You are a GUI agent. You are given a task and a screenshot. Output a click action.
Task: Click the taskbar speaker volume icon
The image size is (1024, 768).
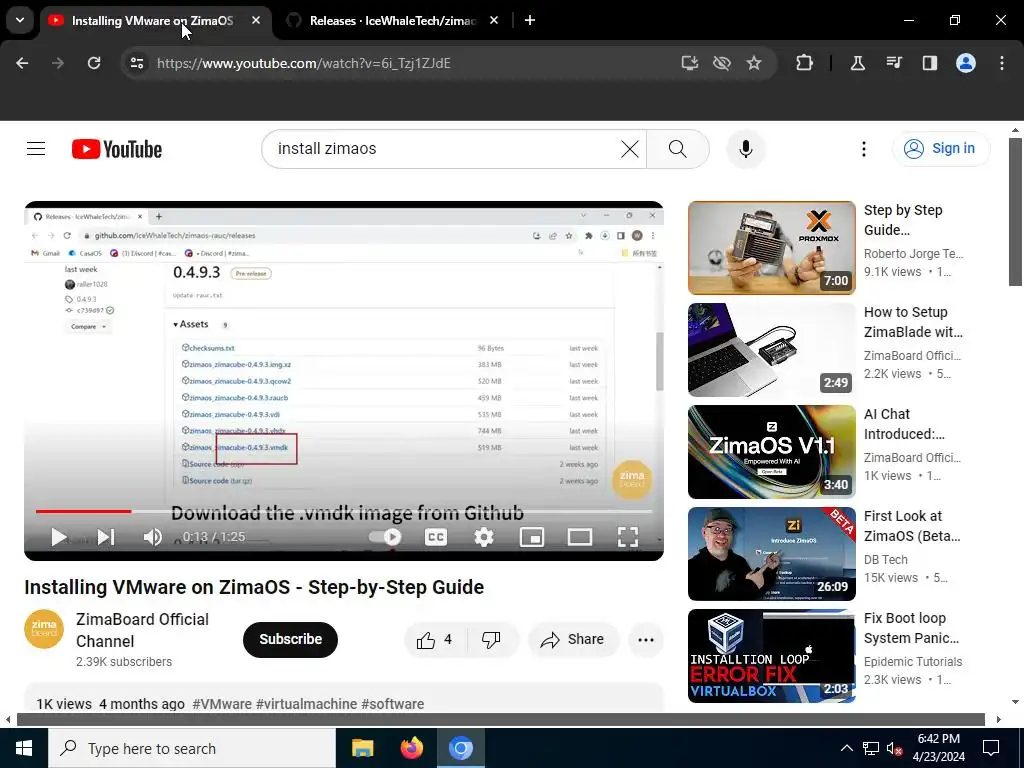(894, 748)
